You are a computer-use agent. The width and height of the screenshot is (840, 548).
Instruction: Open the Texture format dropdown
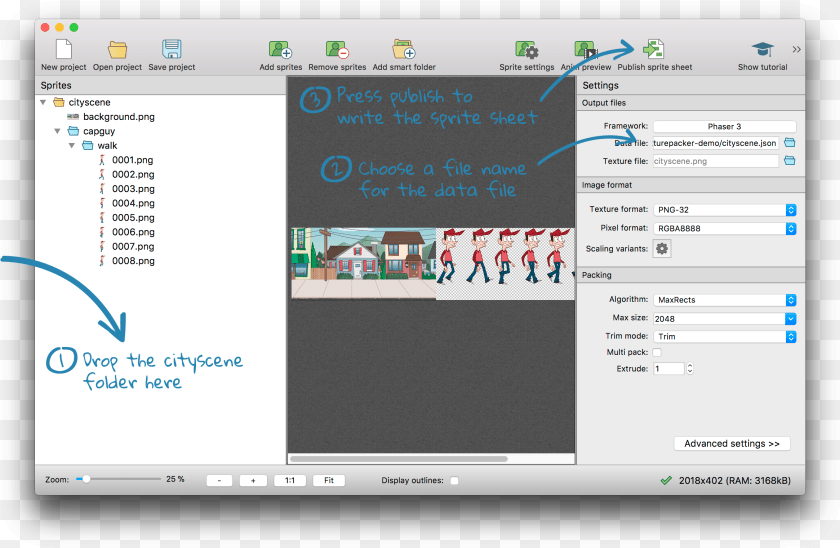(x=725, y=210)
